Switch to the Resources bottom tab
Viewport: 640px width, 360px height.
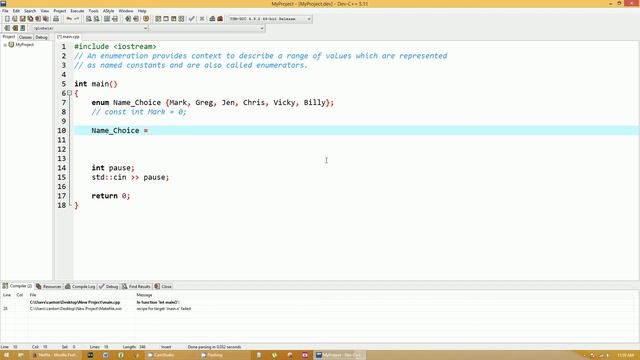pyautogui.click(x=49, y=287)
